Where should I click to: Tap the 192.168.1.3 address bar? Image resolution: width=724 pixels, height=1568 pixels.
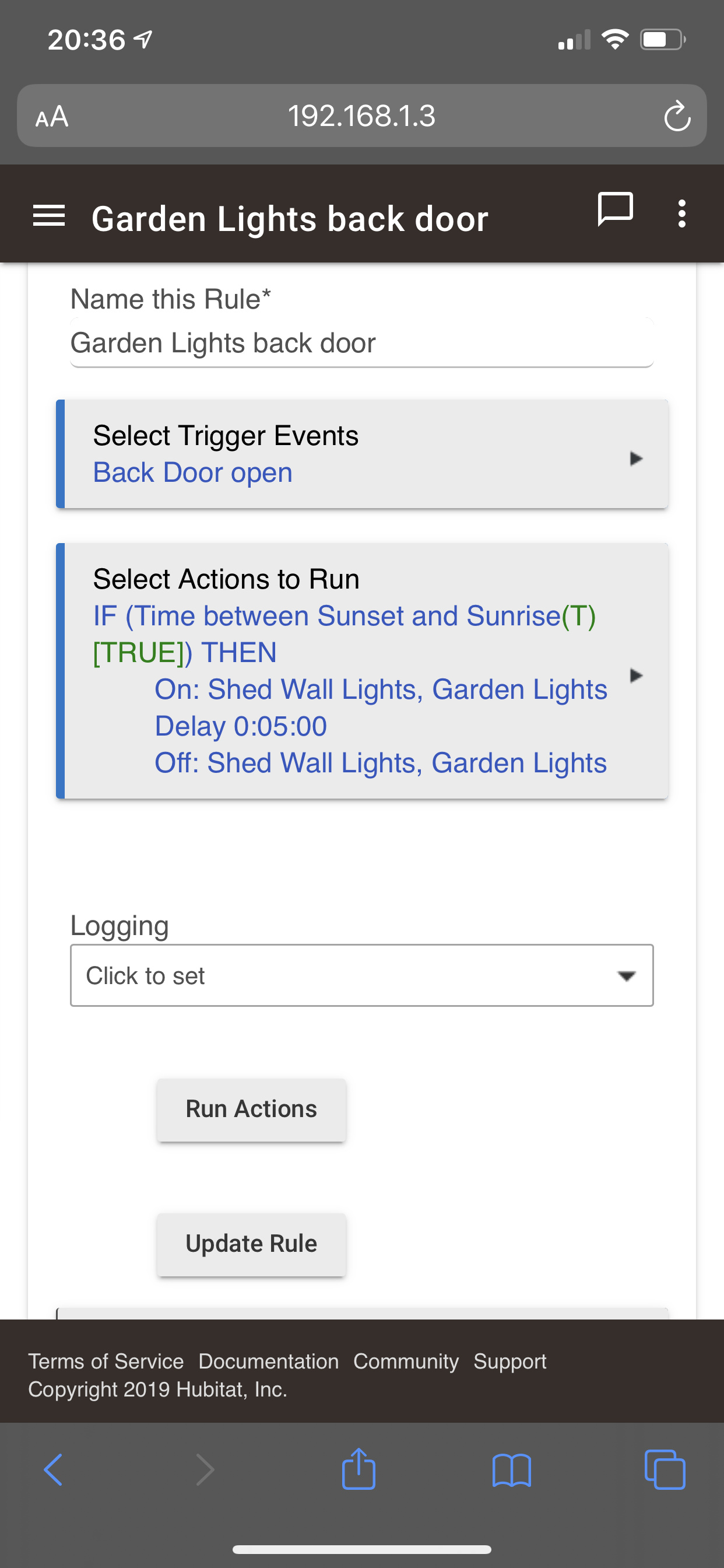click(362, 116)
